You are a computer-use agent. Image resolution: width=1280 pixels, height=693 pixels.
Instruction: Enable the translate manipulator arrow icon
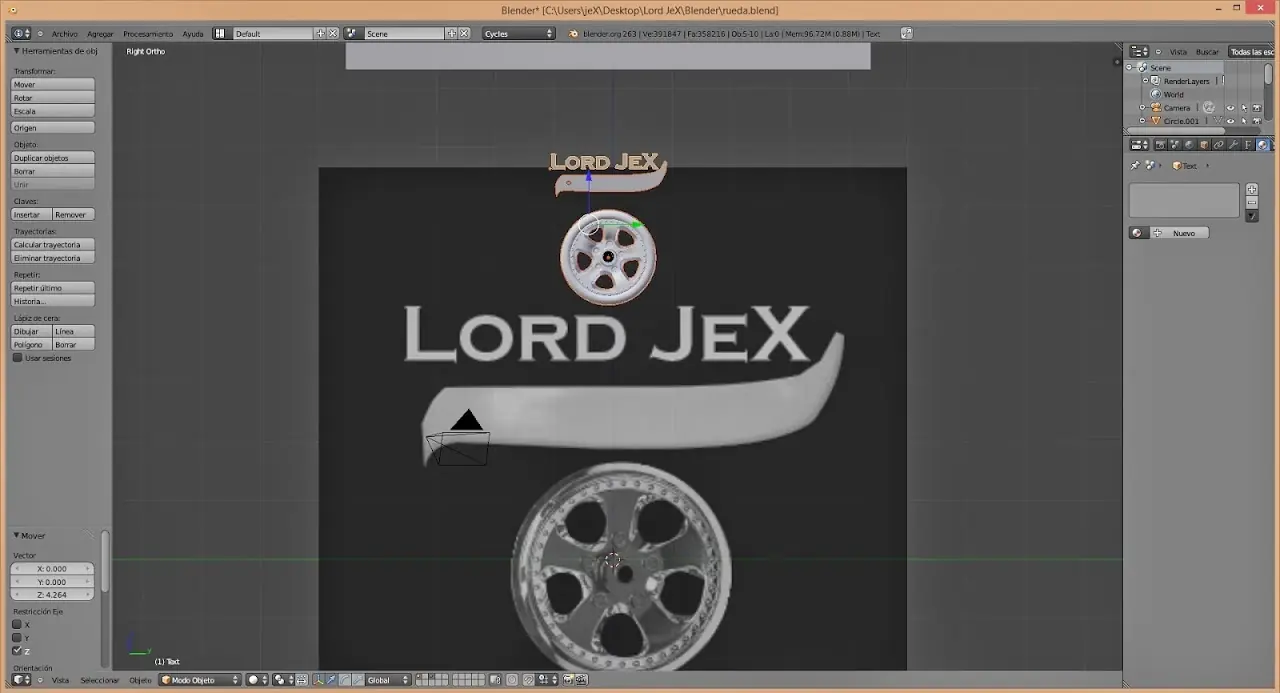coord(331,680)
